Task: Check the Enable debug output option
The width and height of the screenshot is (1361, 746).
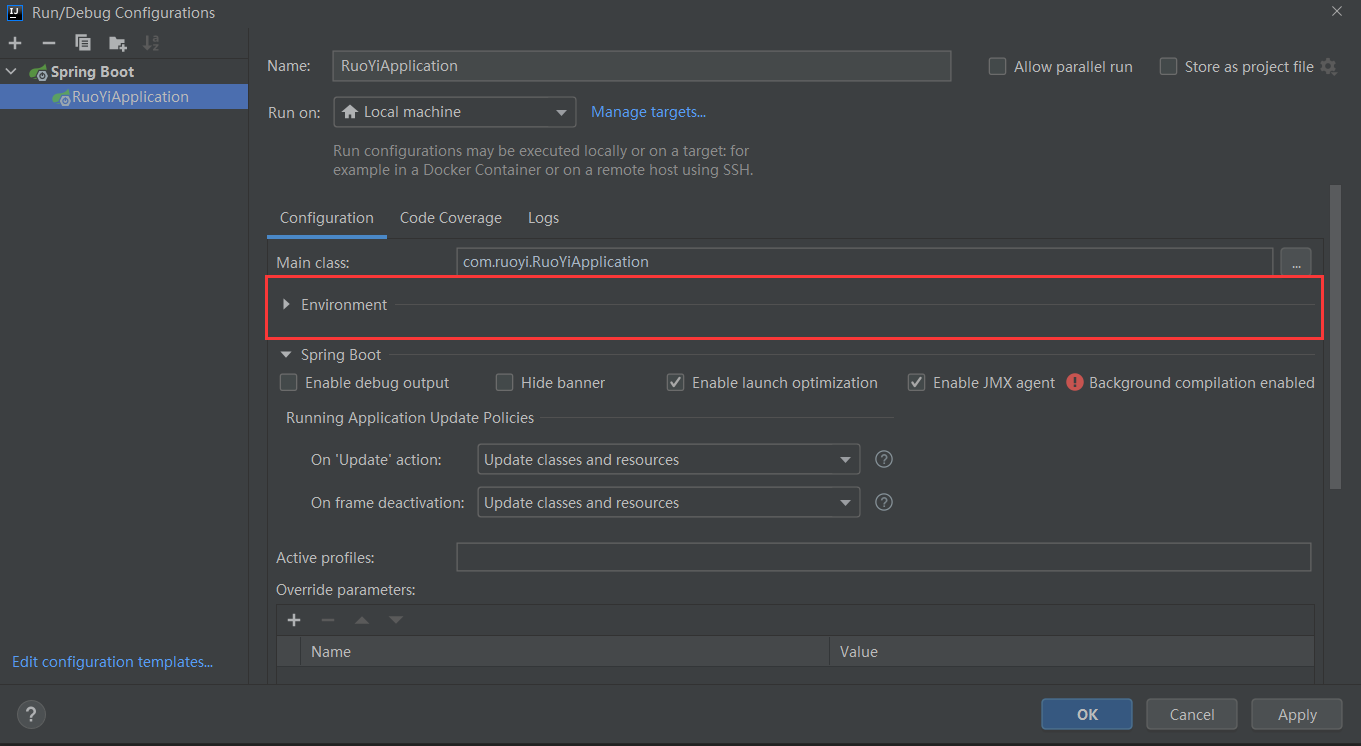Action: click(x=289, y=382)
